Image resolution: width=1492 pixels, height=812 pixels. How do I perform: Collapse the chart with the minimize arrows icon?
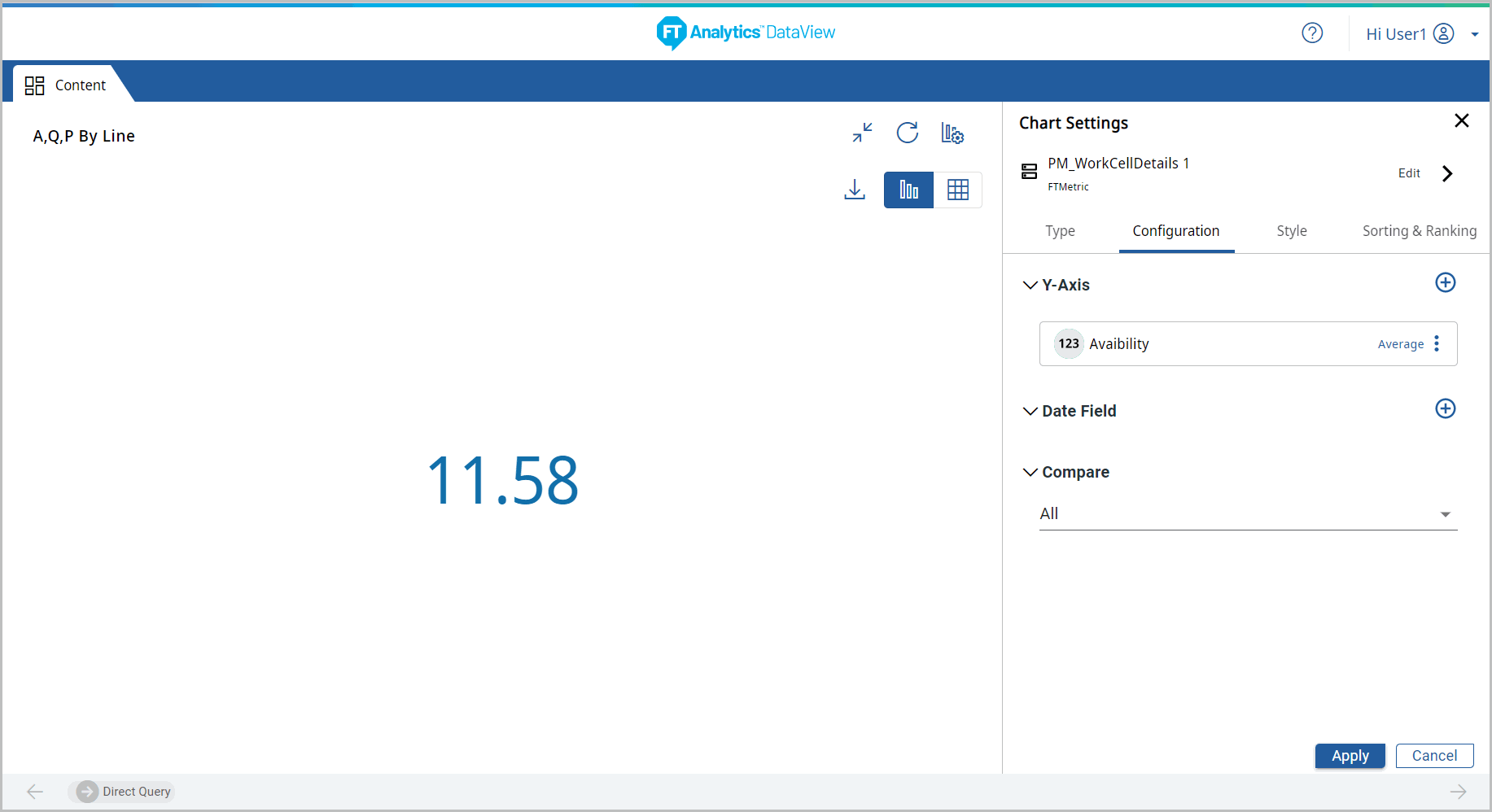click(862, 133)
